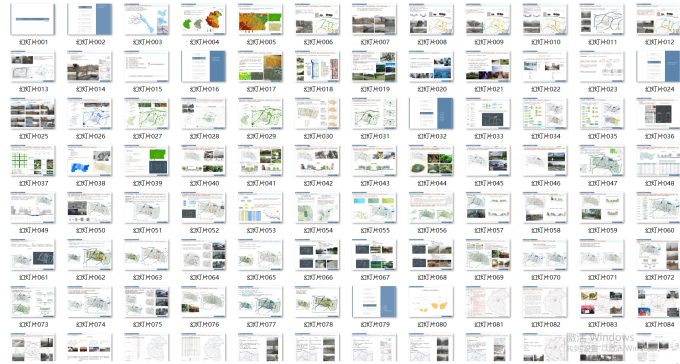Click the file name 幻灯片012

point(659,42)
